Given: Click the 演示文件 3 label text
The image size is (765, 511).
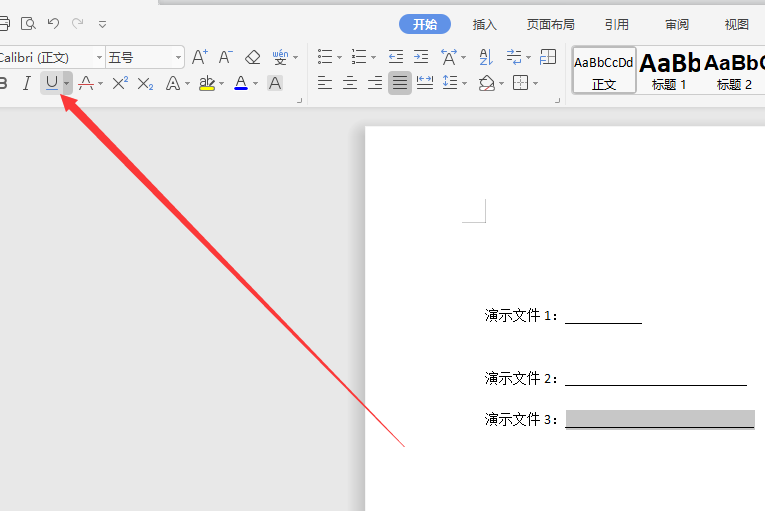Looking at the screenshot, I should [x=521, y=419].
